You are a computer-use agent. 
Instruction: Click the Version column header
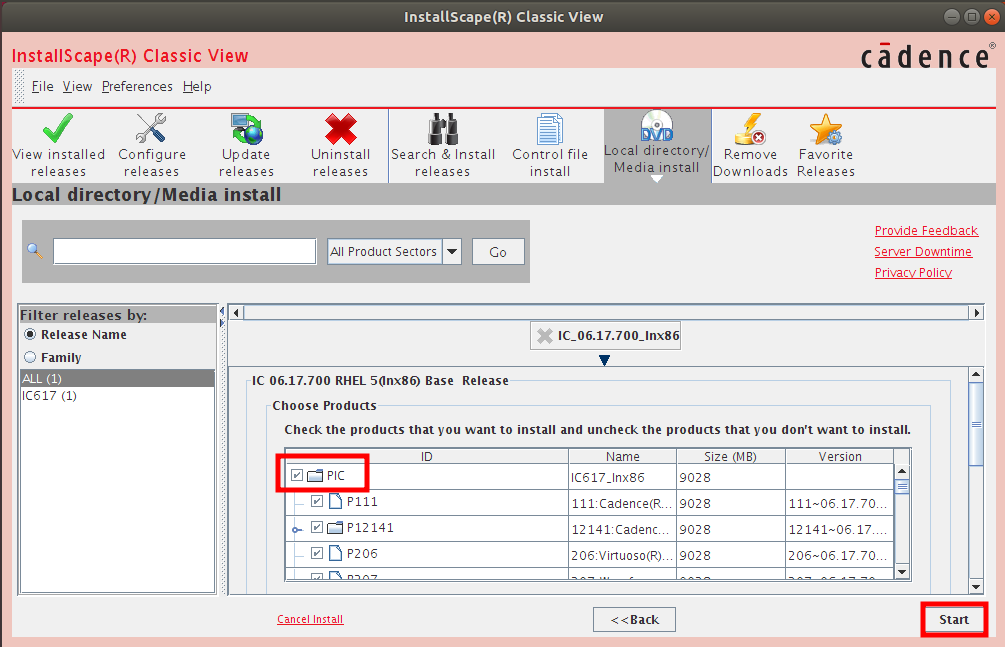(840, 457)
